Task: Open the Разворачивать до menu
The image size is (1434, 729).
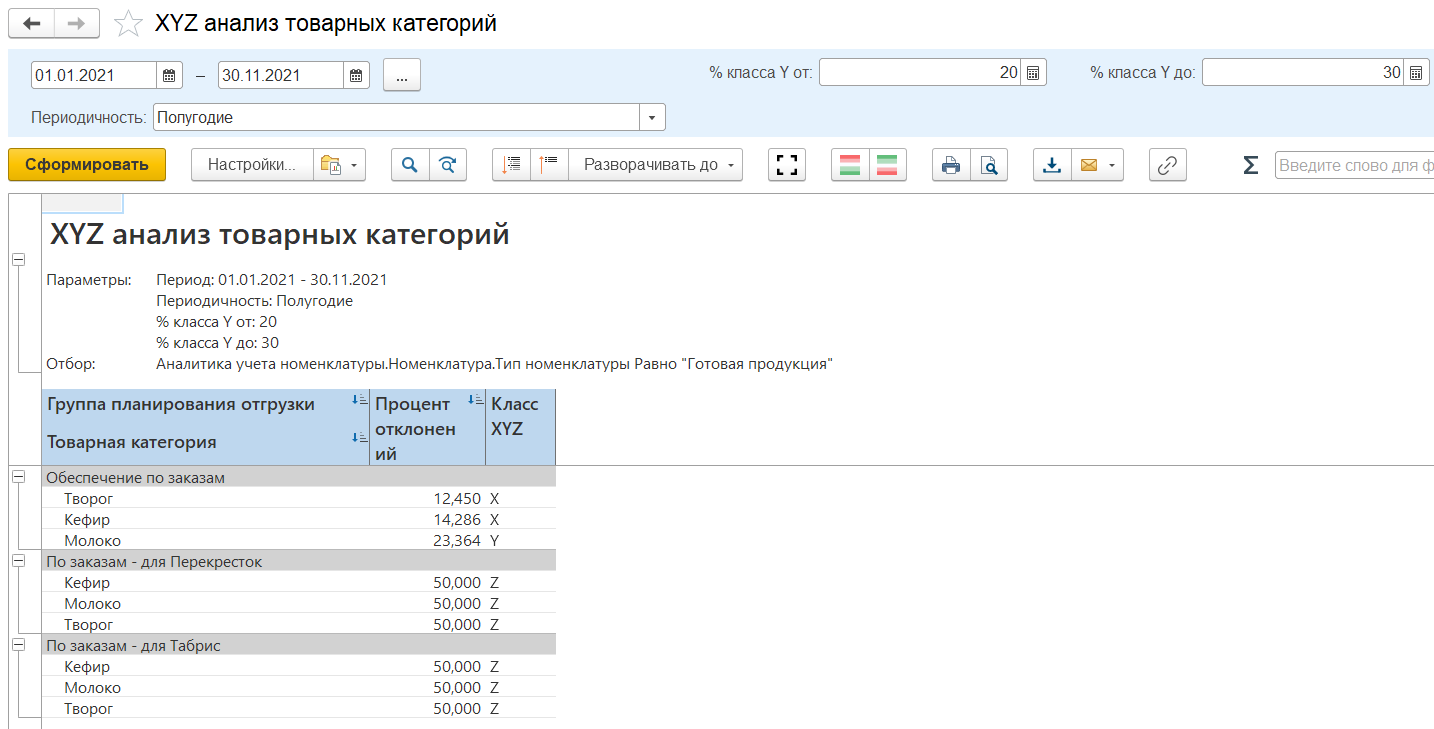Action: pyautogui.click(x=655, y=165)
